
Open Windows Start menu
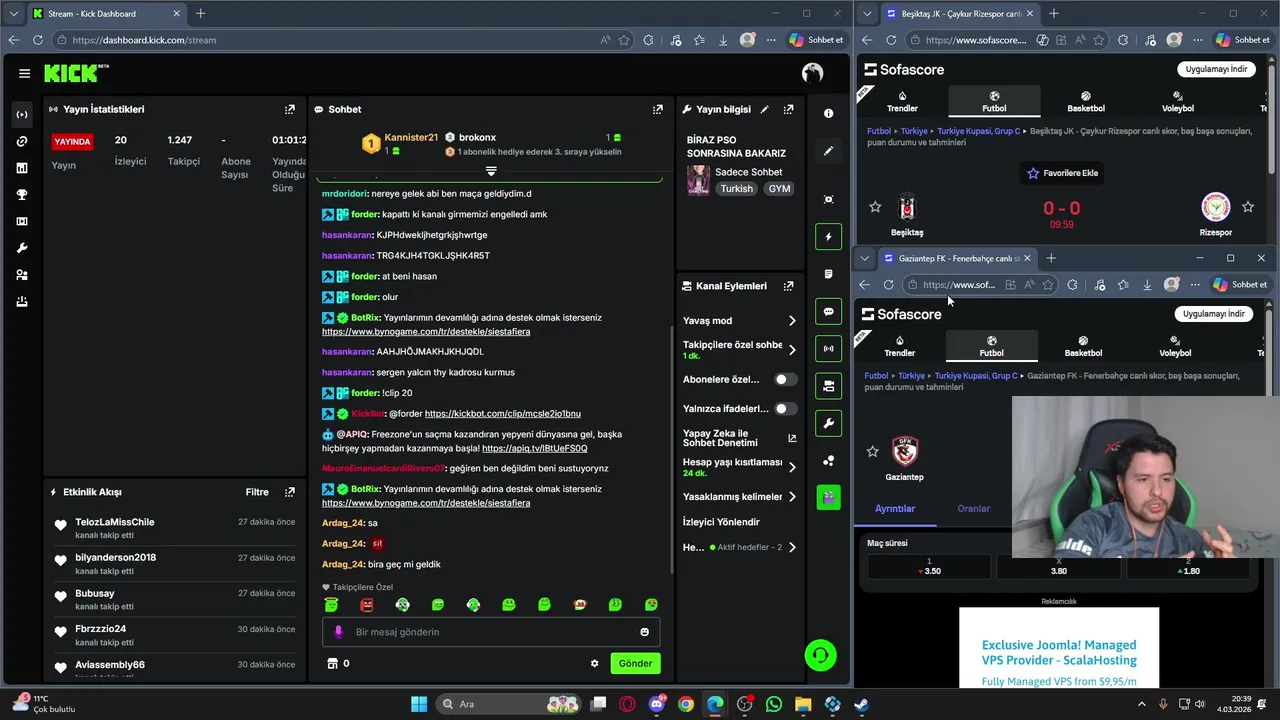[x=419, y=704]
